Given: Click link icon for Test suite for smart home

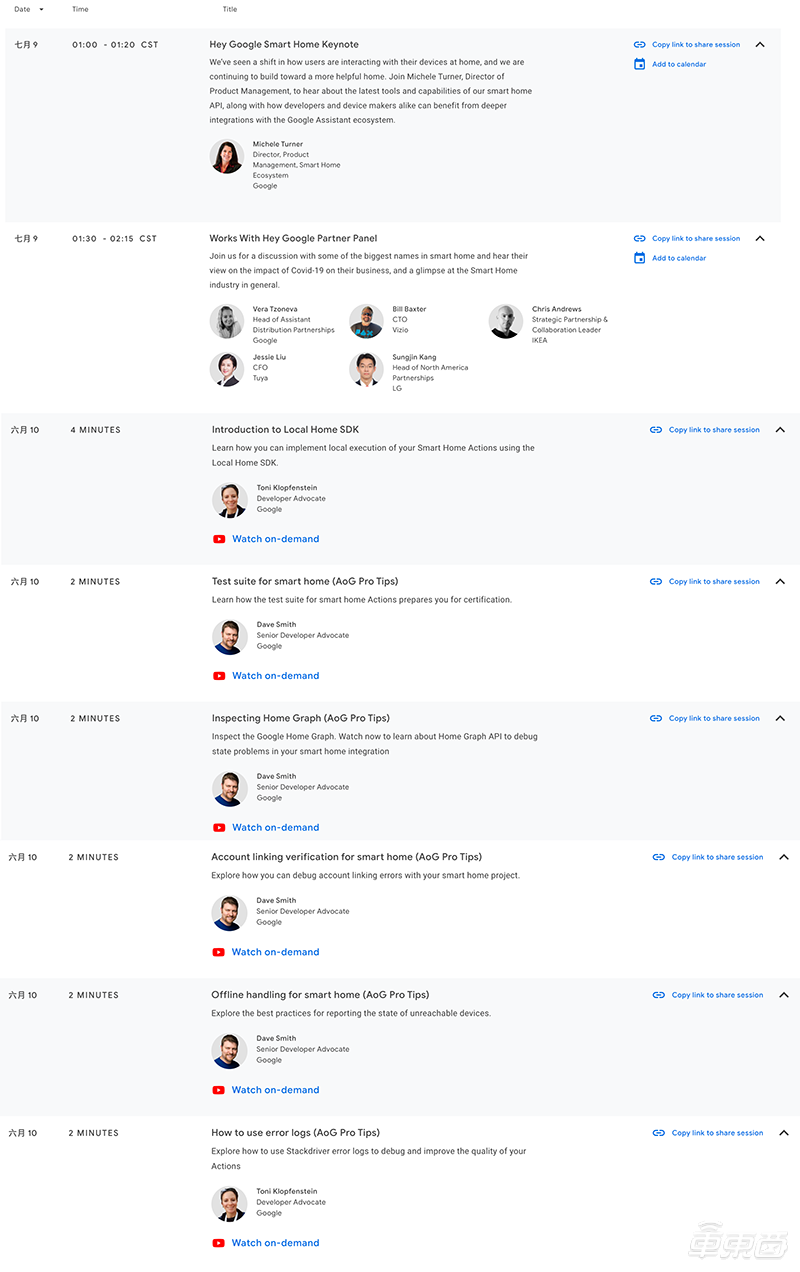Looking at the screenshot, I should pos(656,582).
